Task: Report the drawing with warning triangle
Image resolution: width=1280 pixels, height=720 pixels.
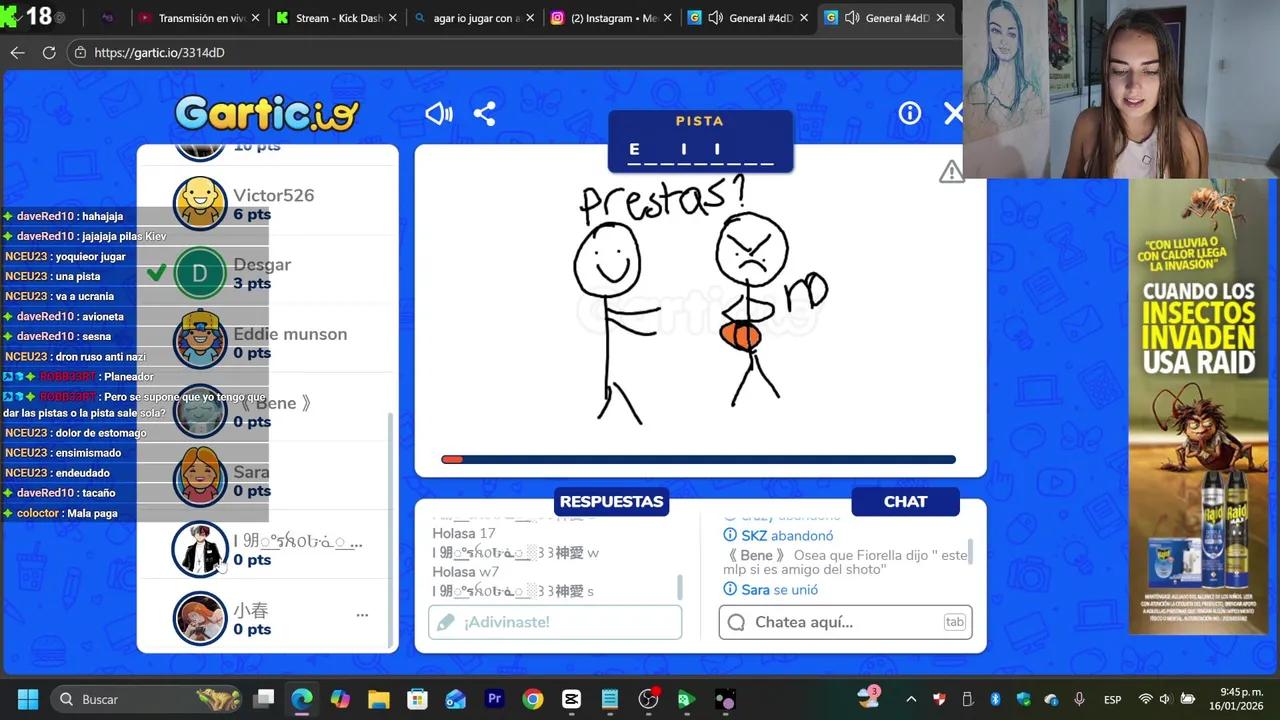Action: (951, 172)
